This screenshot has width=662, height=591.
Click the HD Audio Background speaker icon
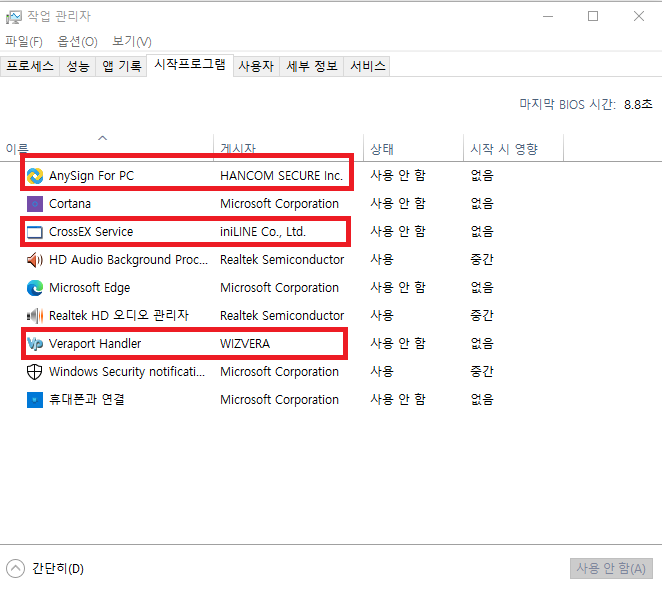[35, 260]
